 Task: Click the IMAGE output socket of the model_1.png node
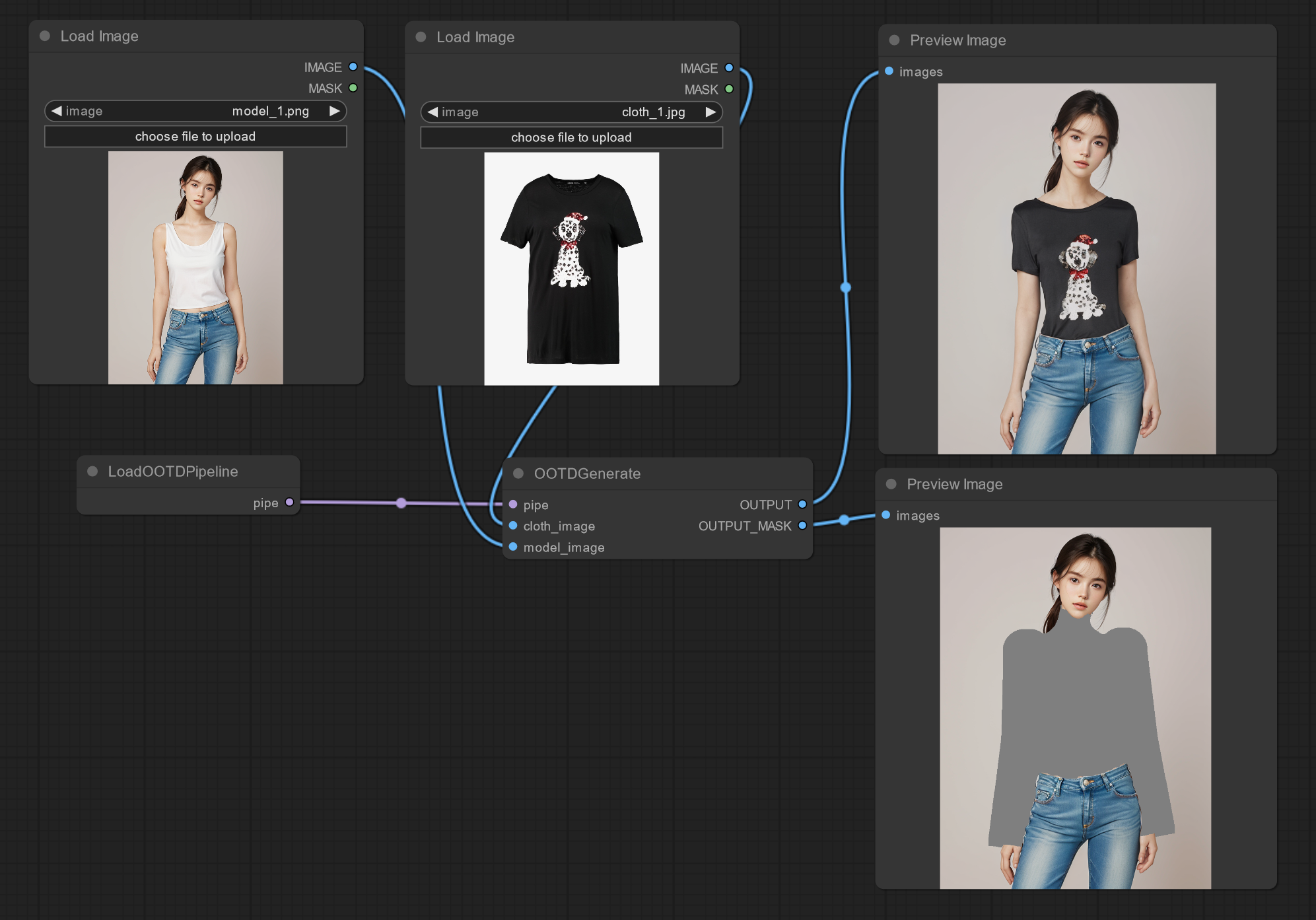click(x=353, y=67)
